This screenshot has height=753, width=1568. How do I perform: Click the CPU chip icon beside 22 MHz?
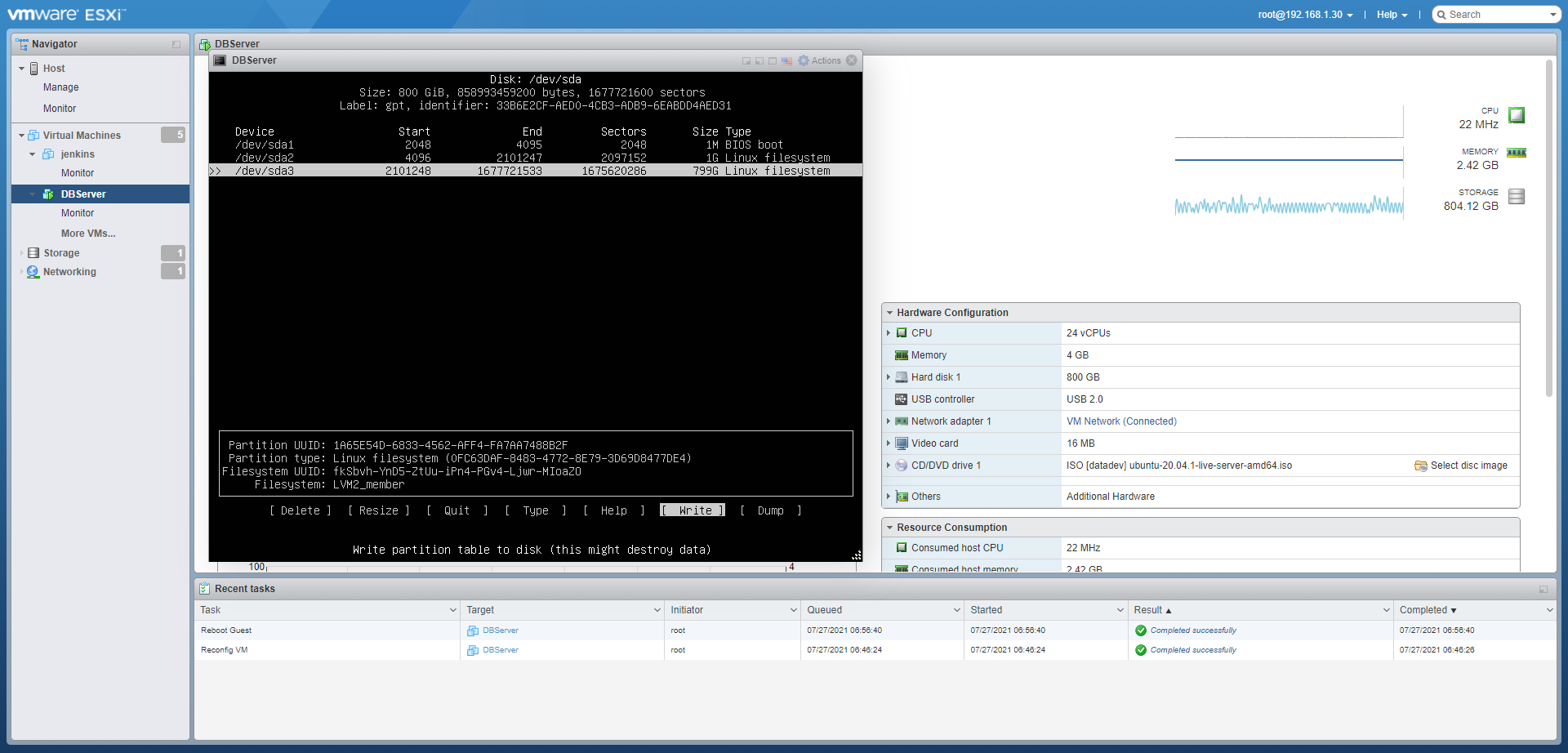tap(1516, 115)
